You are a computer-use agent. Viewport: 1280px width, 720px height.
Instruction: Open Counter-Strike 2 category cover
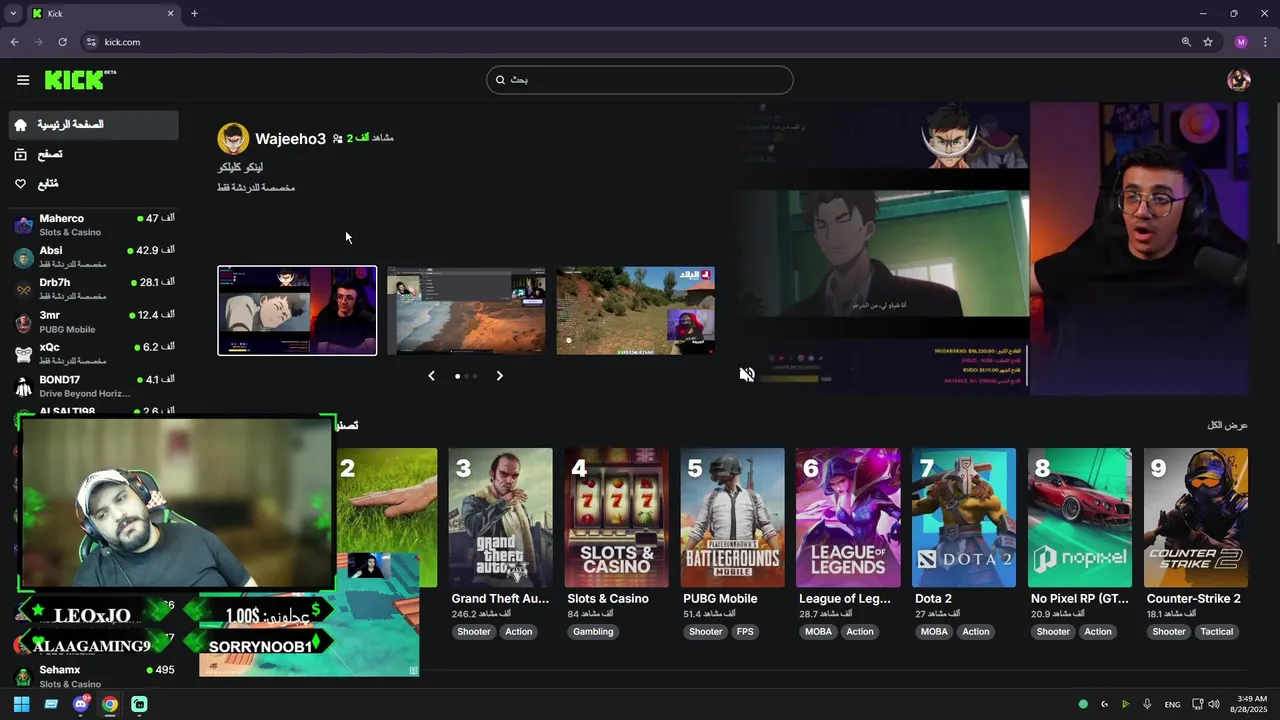click(x=1196, y=517)
